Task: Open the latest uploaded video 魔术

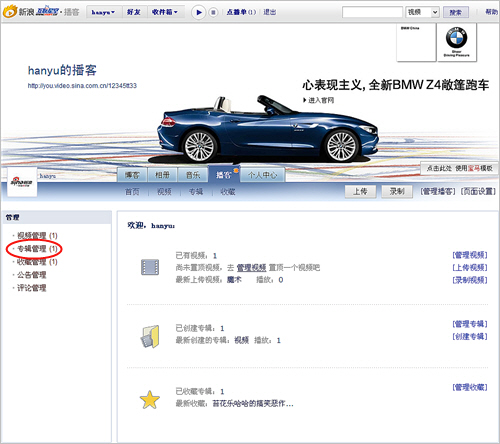Action: click(x=234, y=280)
